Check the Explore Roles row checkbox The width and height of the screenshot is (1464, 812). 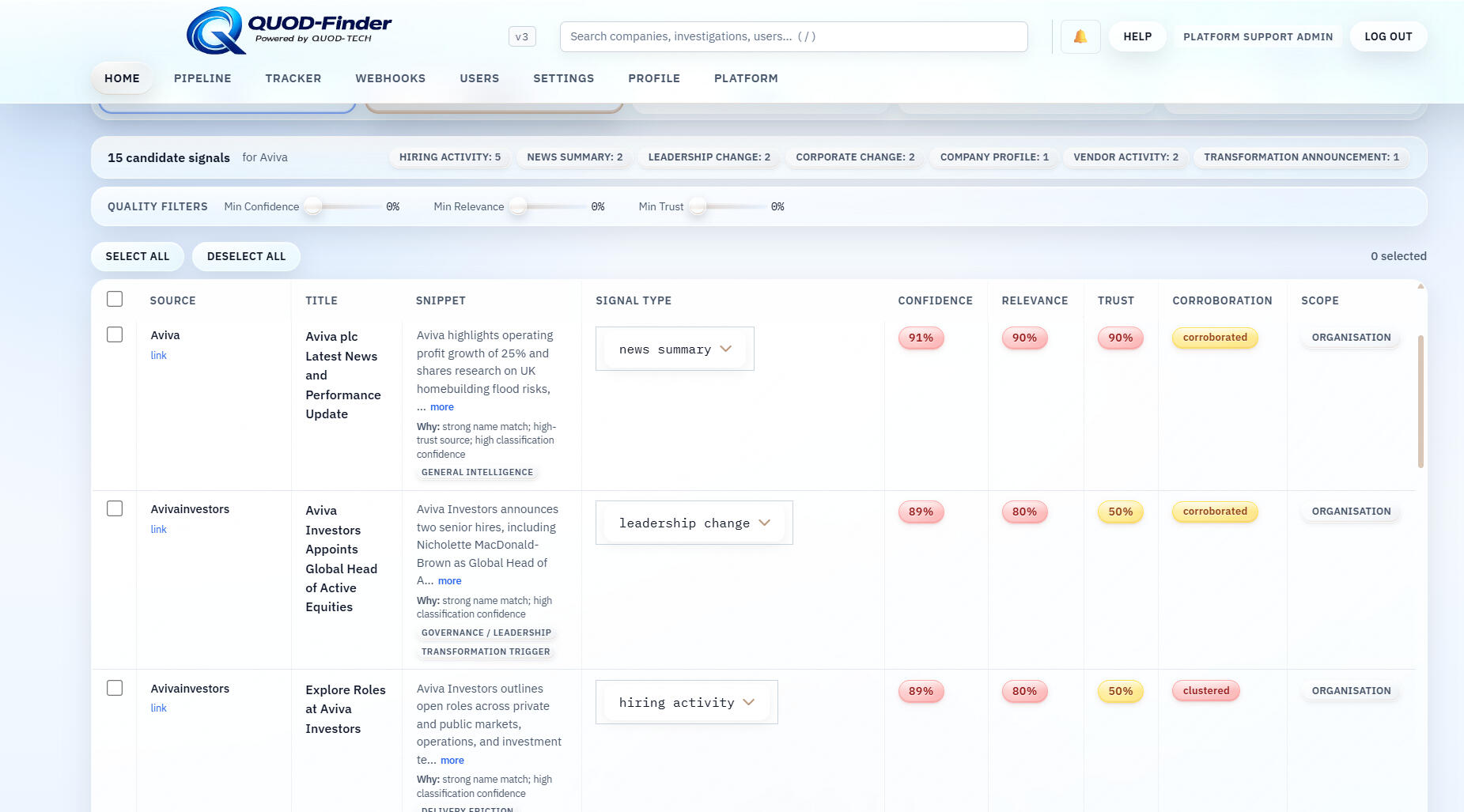pyautogui.click(x=115, y=688)
